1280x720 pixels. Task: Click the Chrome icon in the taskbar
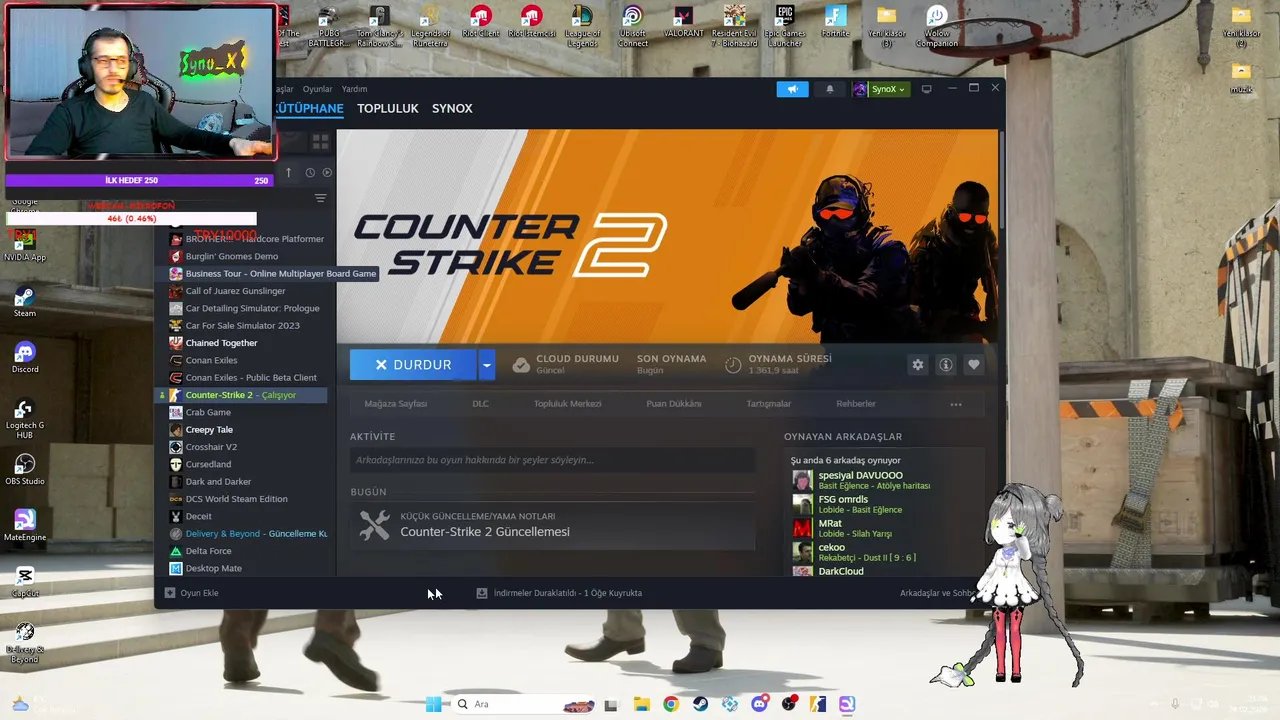(x=671, y=704)
